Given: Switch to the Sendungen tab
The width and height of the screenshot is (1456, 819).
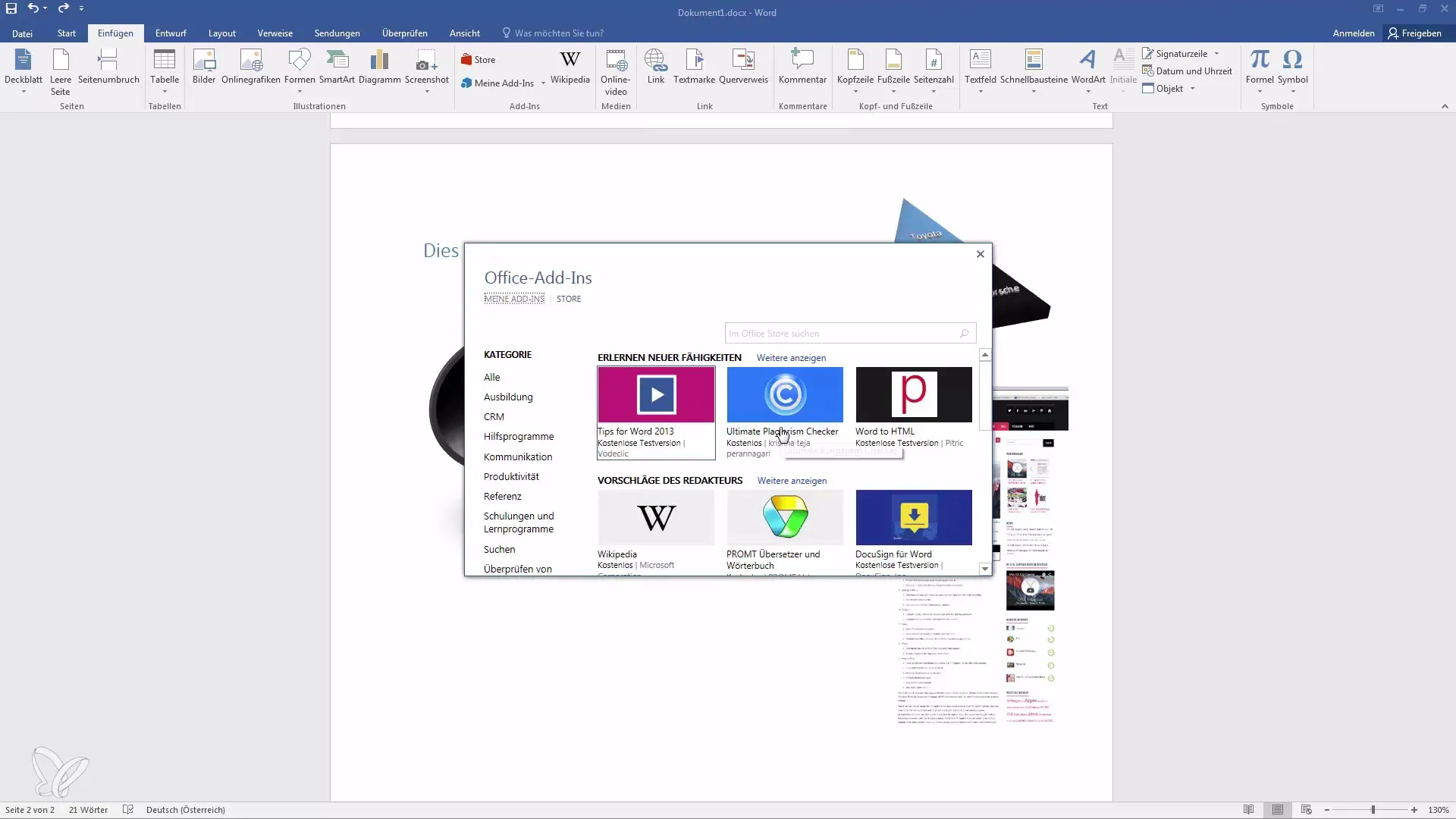Looking at the screenshot, I should (337, 33).
